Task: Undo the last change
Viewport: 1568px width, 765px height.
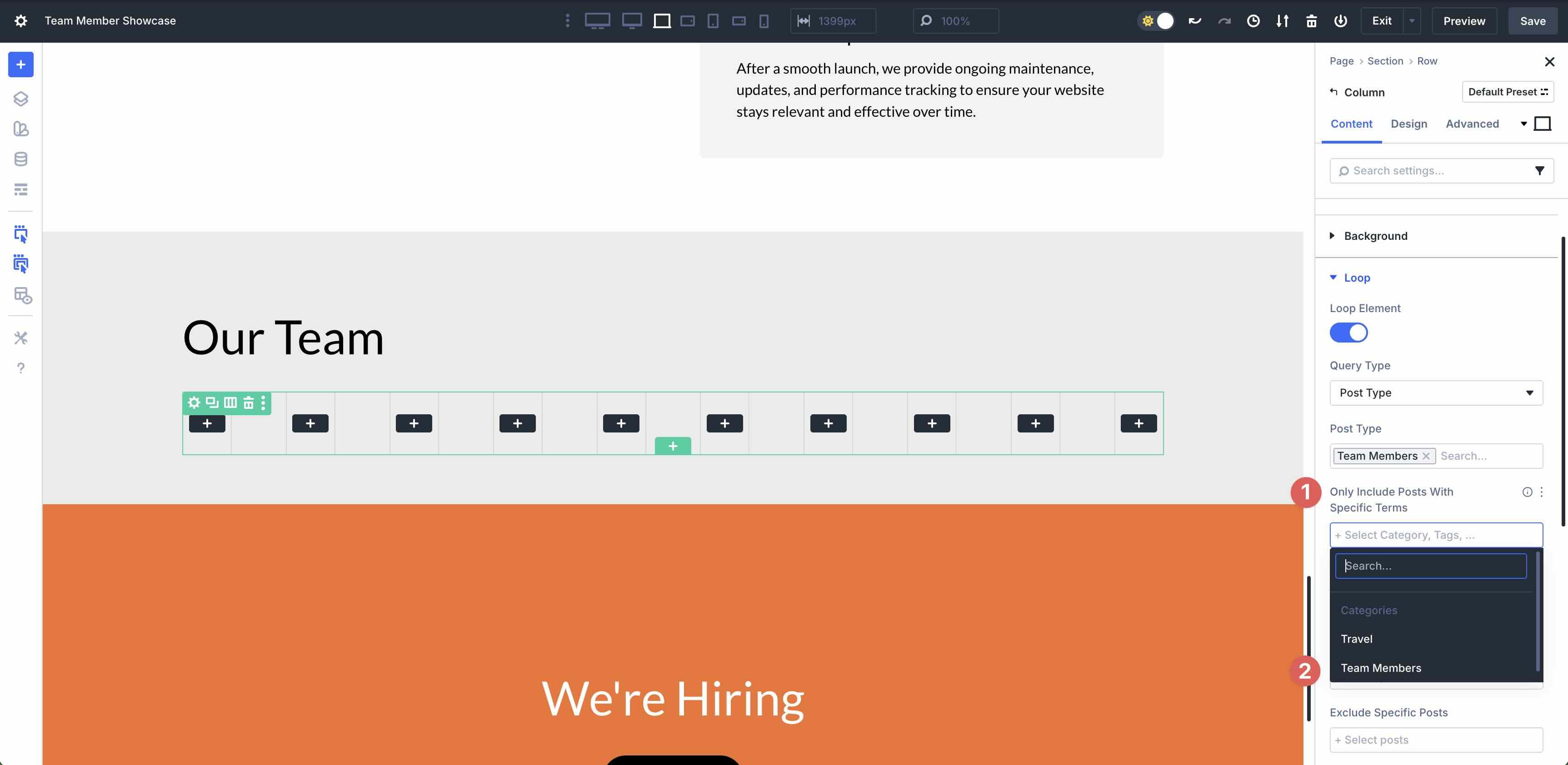Action: tap(1195, 20)
